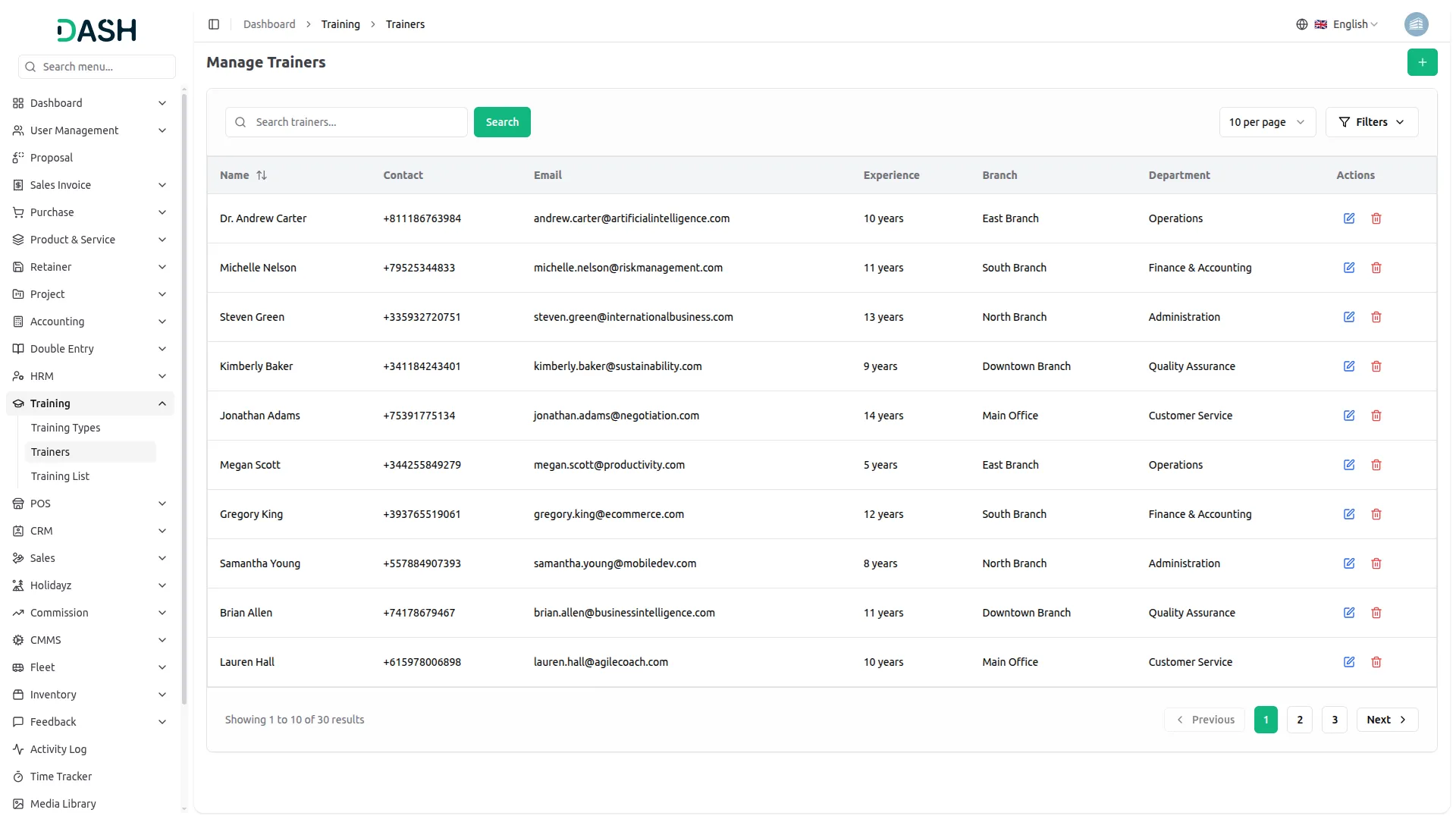Go to Next page of results

[x=1387, y=720]
